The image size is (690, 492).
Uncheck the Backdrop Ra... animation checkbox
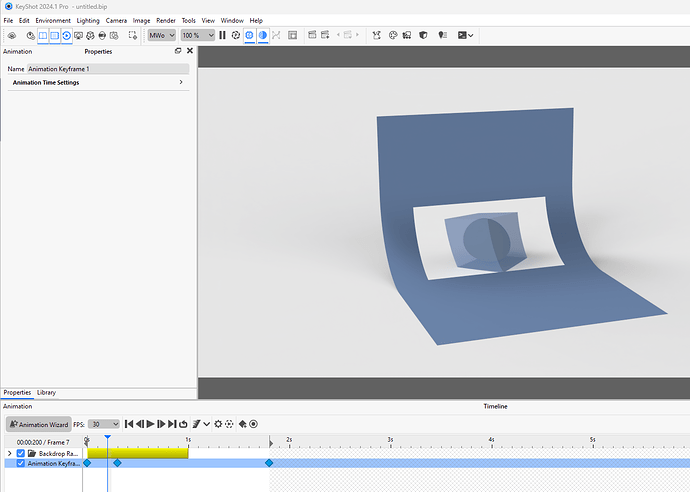(21, 453)
